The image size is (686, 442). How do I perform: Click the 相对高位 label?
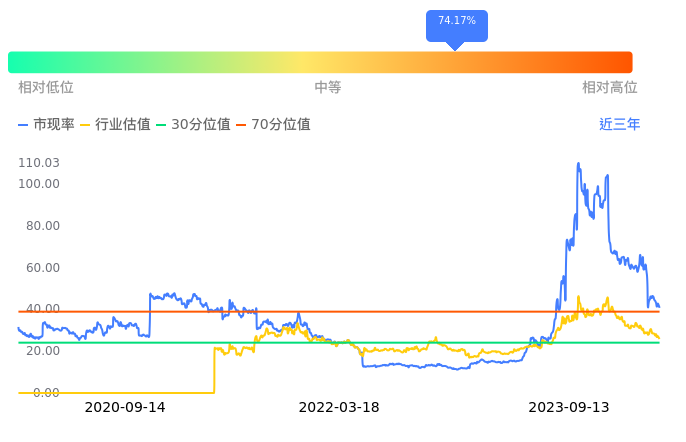pyautogui.click(x=609, y=88)
